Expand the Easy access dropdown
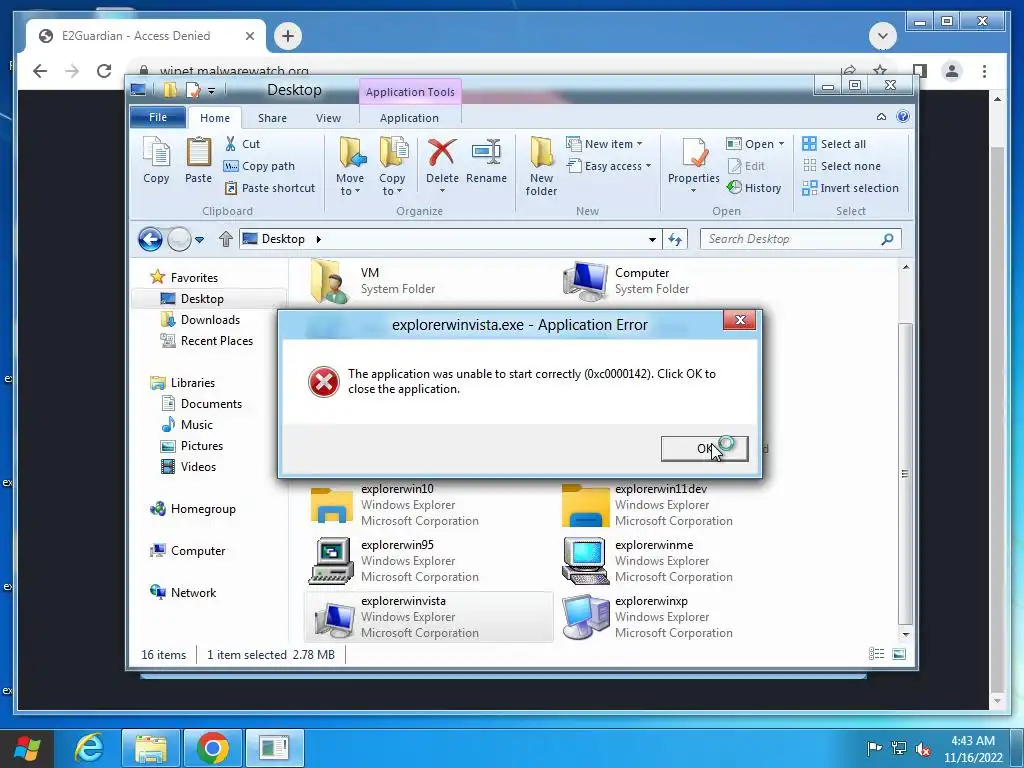 [x=609, y=166]
